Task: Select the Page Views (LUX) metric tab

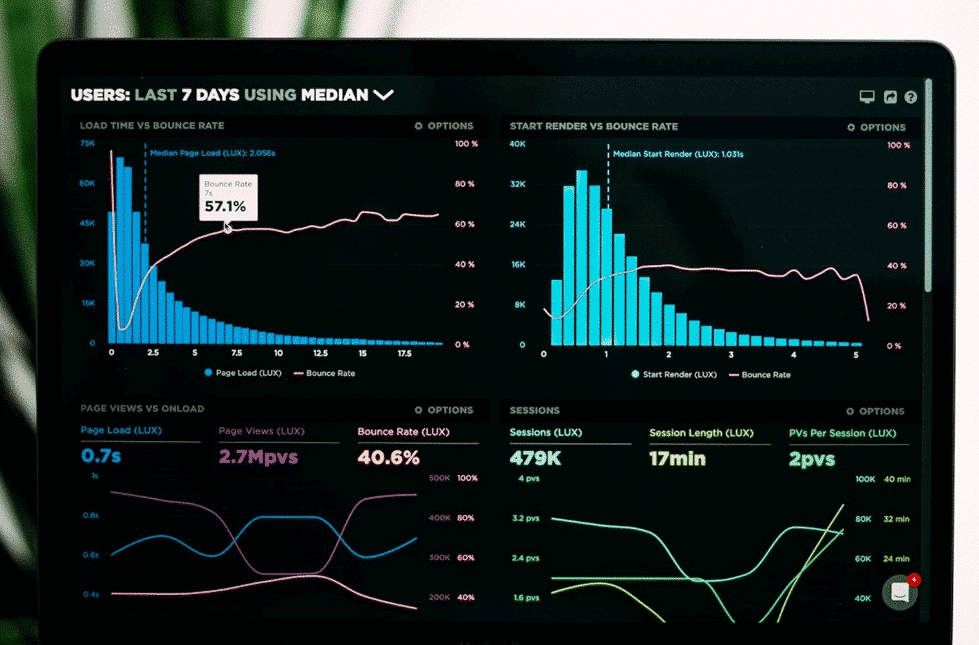Action: coord(261,432)
